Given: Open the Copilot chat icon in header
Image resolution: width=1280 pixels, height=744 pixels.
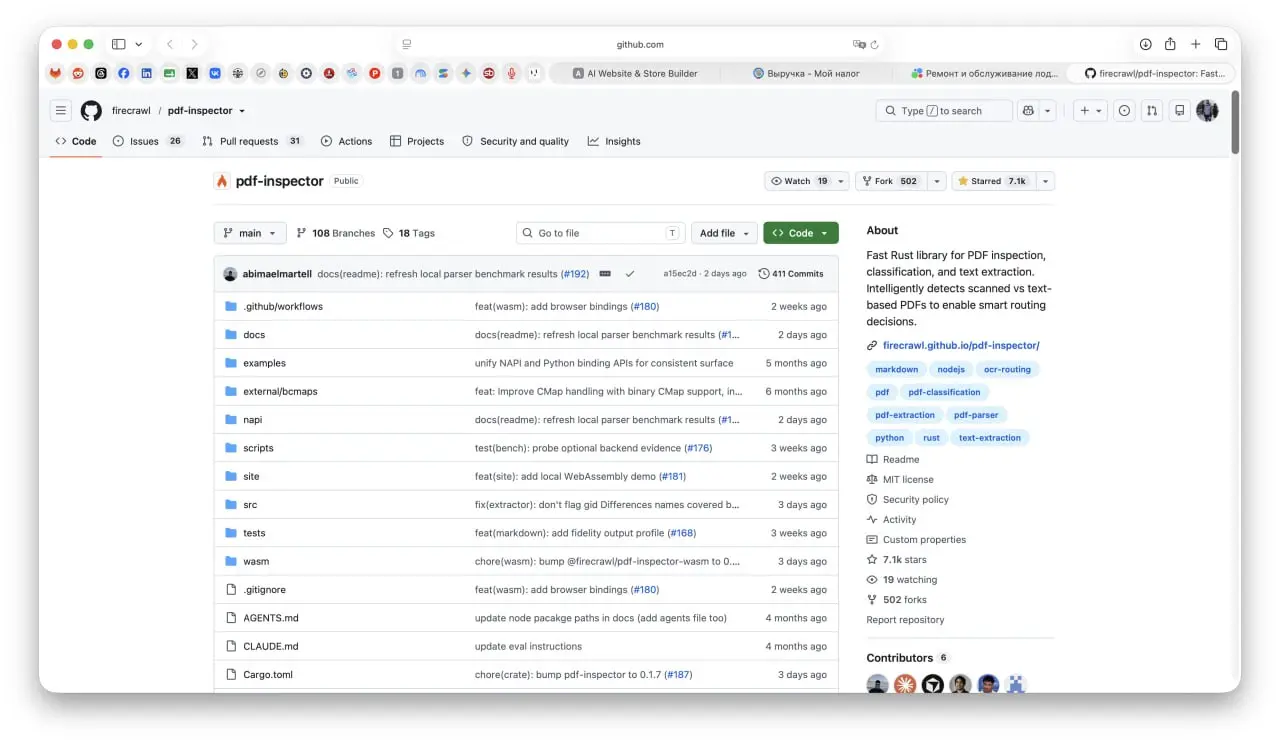Looking at the screenshot, I should click(x=1028, y=111).
